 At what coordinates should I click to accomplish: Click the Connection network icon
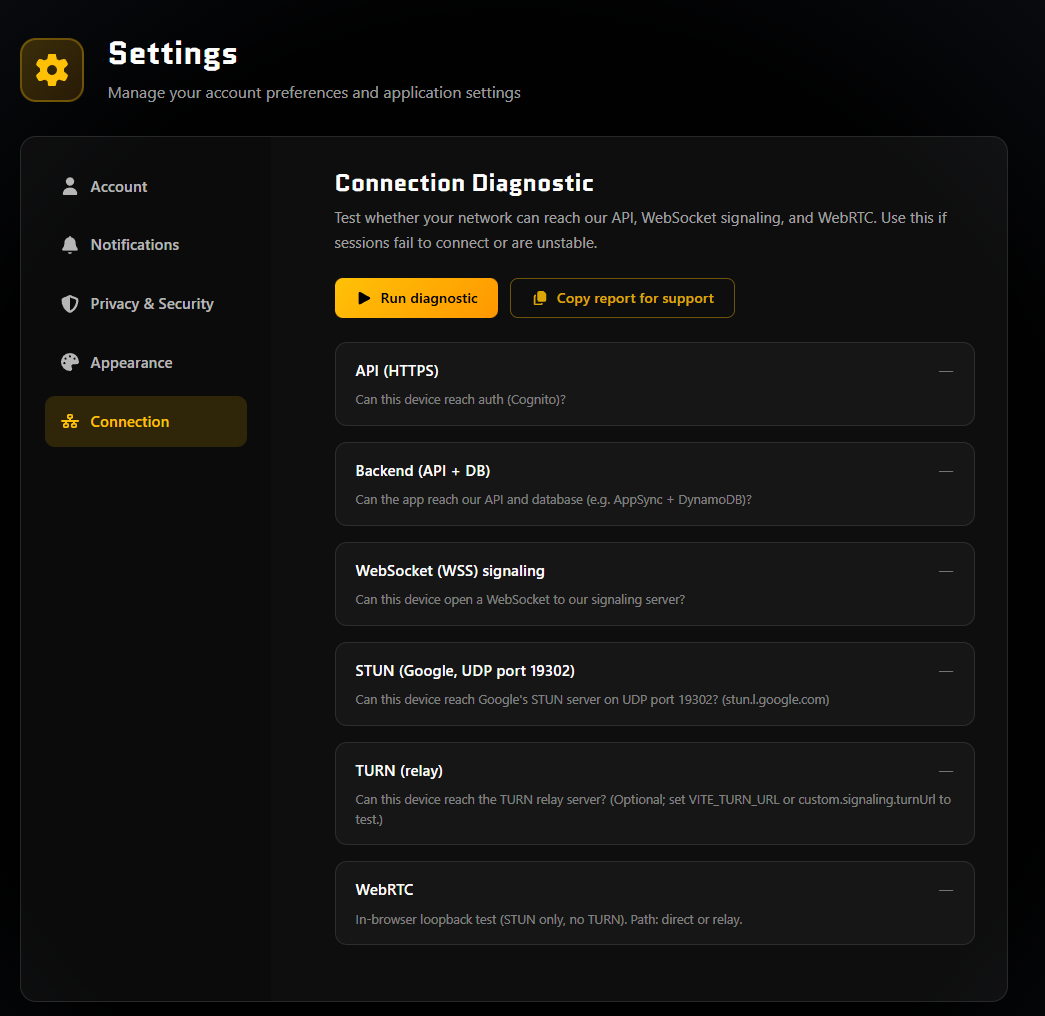point(70,422)
